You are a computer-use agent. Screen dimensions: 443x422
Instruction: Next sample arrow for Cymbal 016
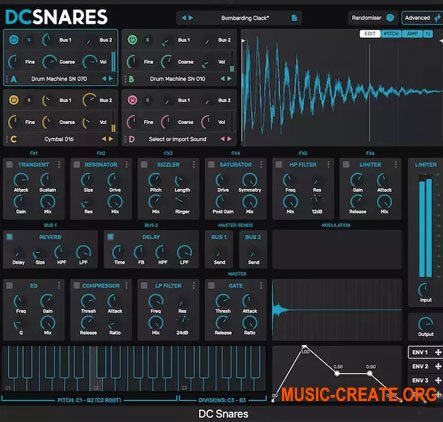coord(111,139)
